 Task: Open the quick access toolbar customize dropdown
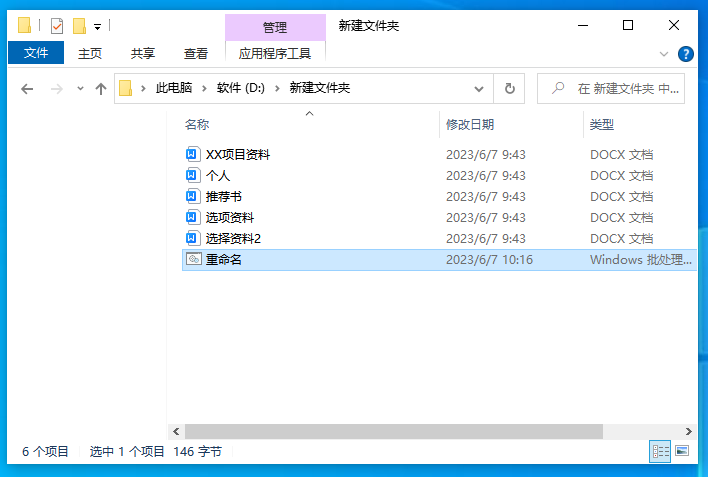pos(97,27)
